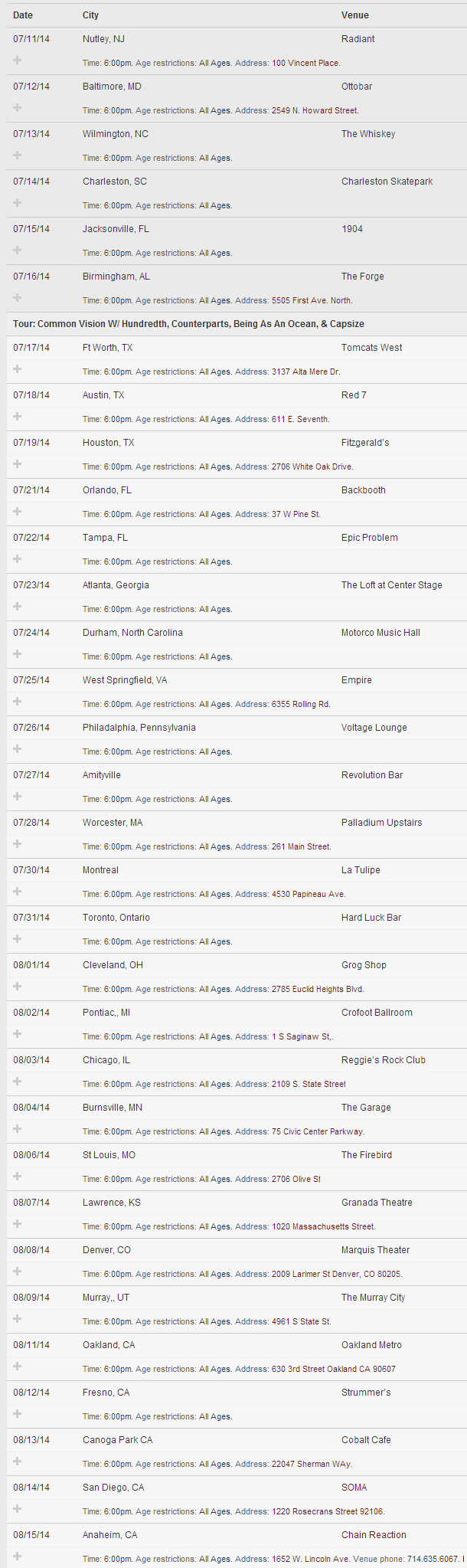Click the plus icon under 07/12/14 Baltimore date

click(x=18, y=109)
